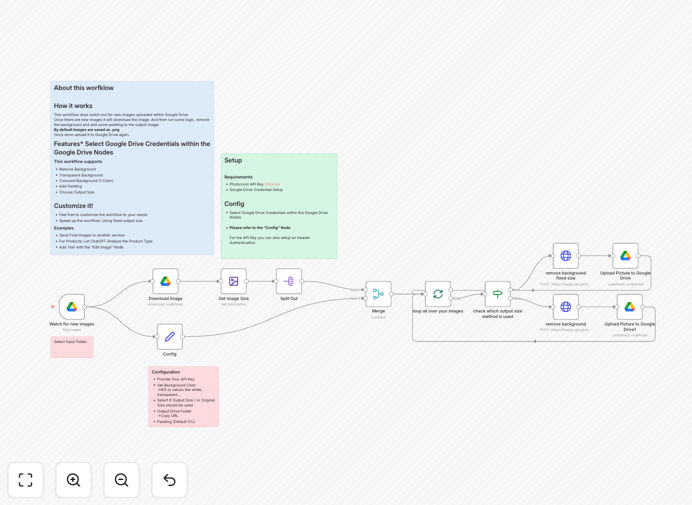
Task: Click the remove background fixed size HTTP node
Action: pos(566,256)
